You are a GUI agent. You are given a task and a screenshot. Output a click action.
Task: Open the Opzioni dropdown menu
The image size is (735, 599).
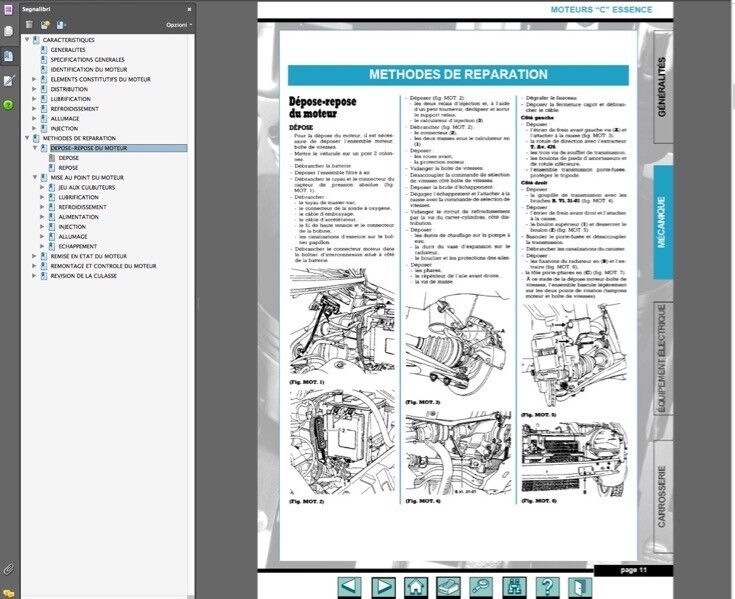[179, 25]
